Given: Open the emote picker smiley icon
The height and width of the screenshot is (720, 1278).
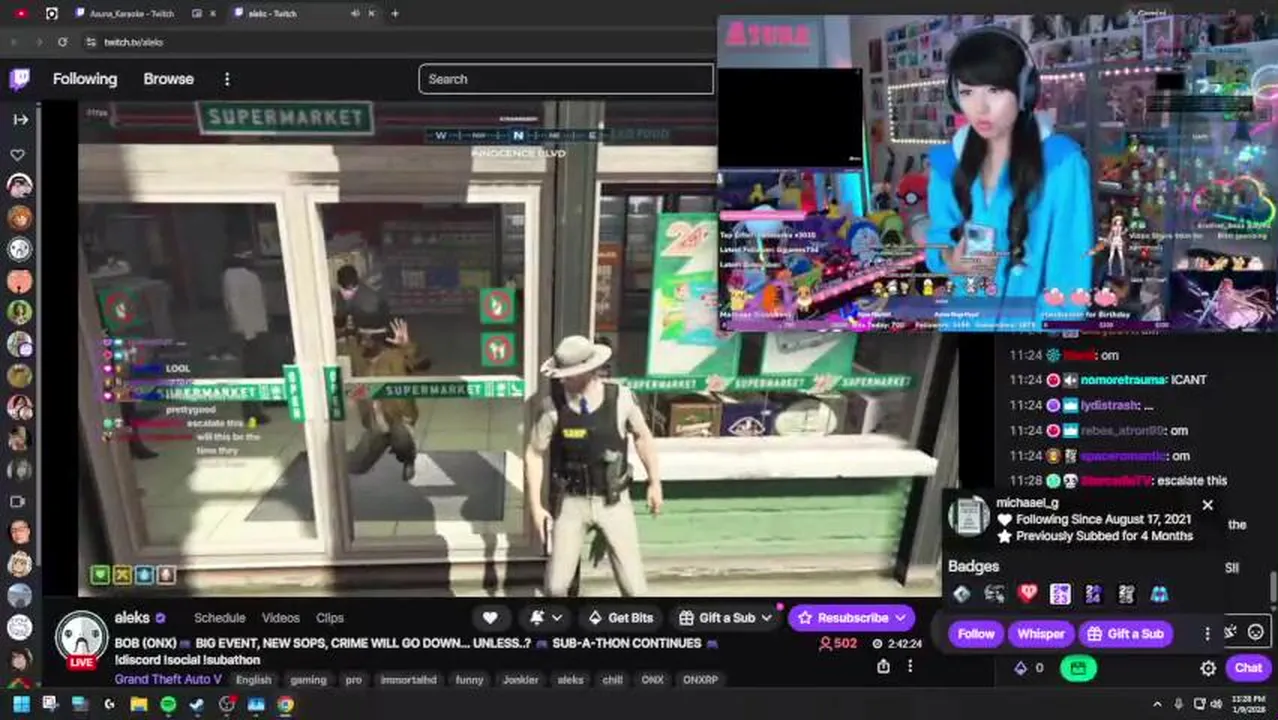Looking at the screenshot, I should [1256, 632].
